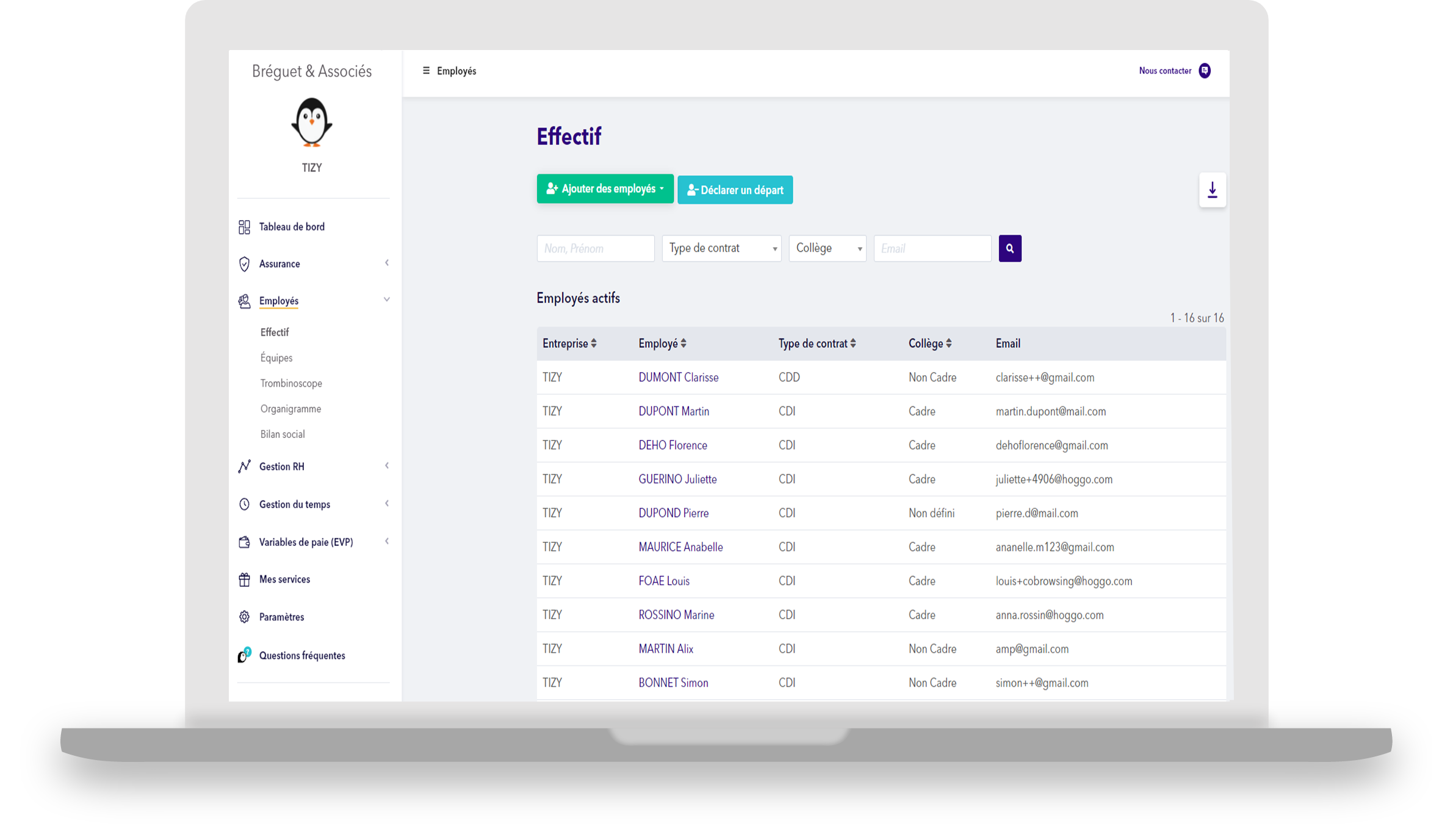This screenshot has height=840, width=1453.
Task: Open the Effectif menu item
Action: [x=274, y=332]
